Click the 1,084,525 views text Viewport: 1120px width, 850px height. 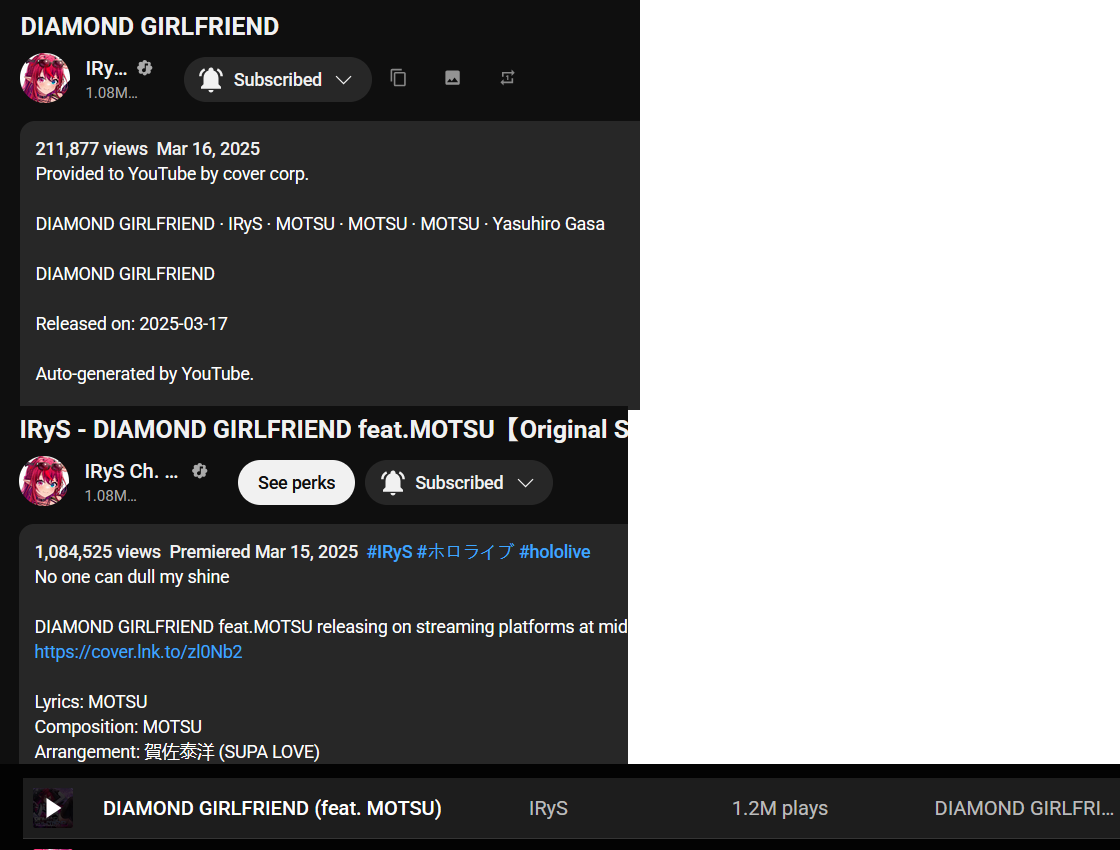(98, 551)
